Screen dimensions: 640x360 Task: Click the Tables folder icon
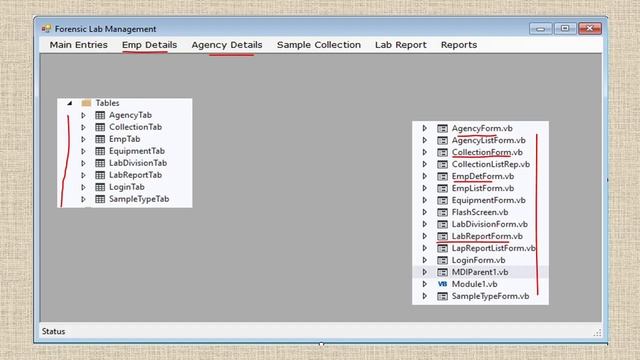click(x=86, y=103)
